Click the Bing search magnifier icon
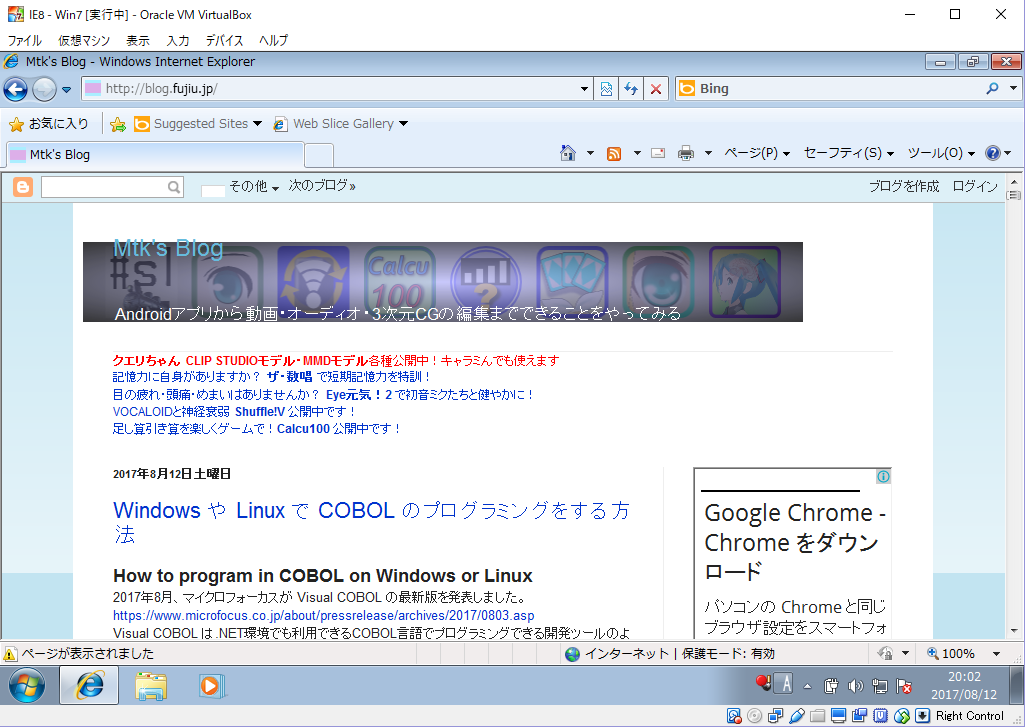The image size is (1025, 727). (x=992, y=88)
